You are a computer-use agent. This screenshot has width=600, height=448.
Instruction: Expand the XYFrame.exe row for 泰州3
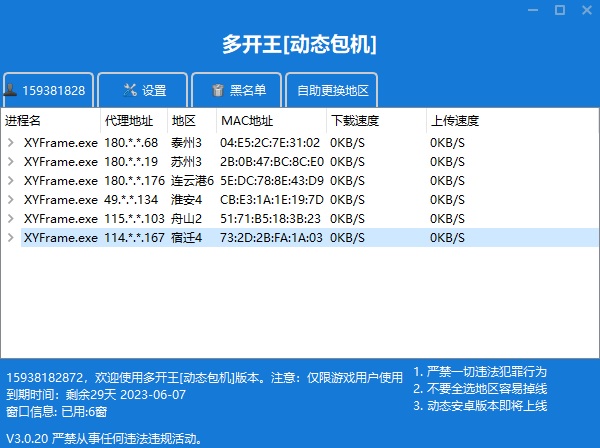pos(11,142)
